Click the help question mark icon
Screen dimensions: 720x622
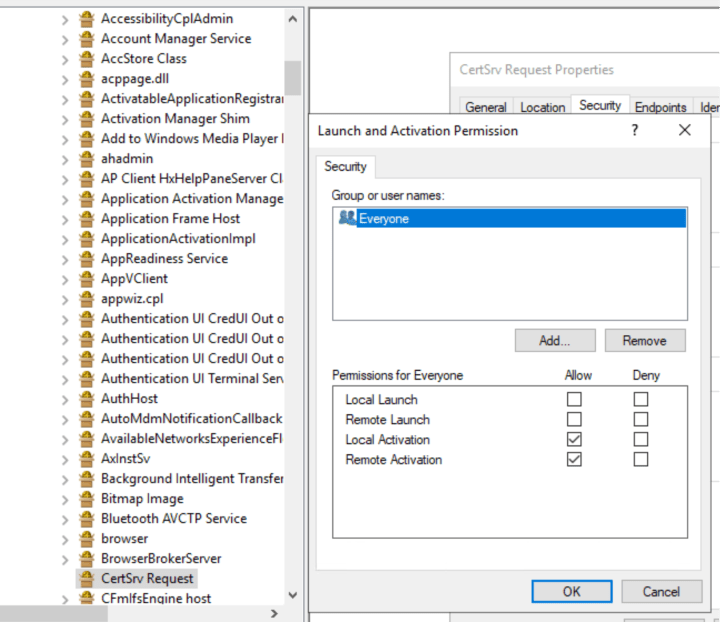click(x=635, y=130)
